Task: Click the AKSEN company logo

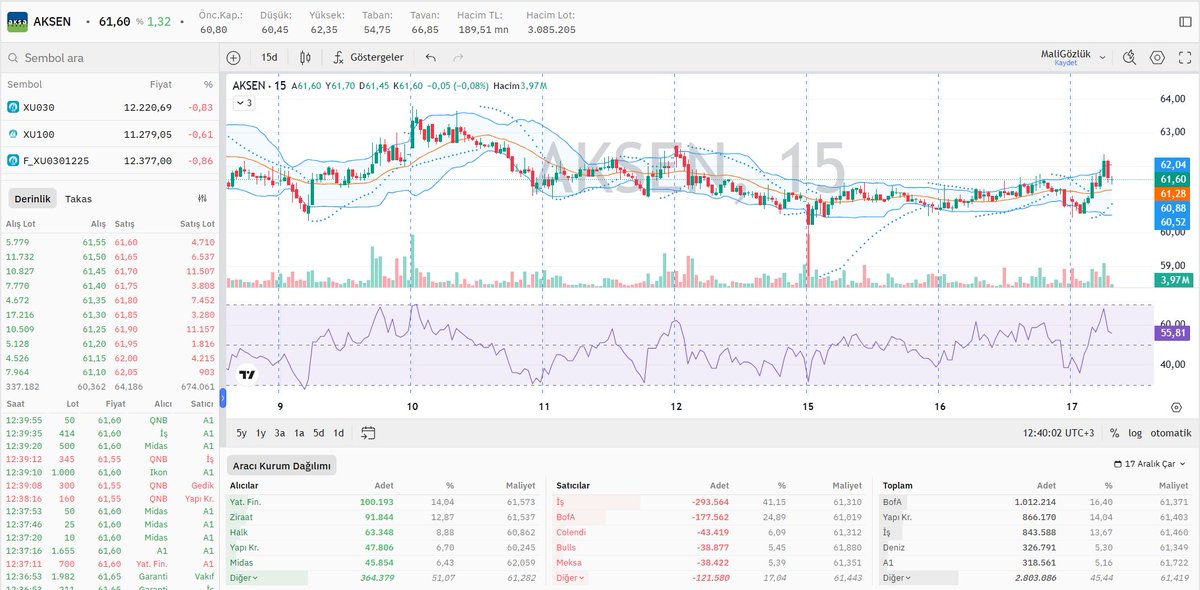Action: click(x=17, y=21)
